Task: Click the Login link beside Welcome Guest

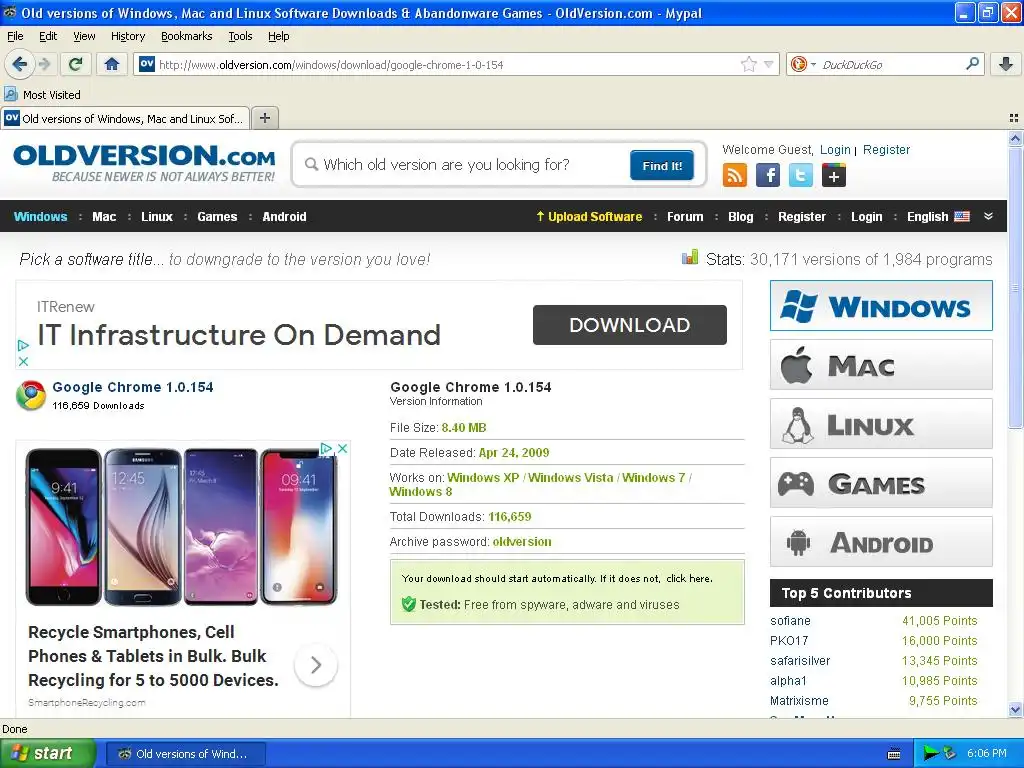Action: (x=835, y=150)
